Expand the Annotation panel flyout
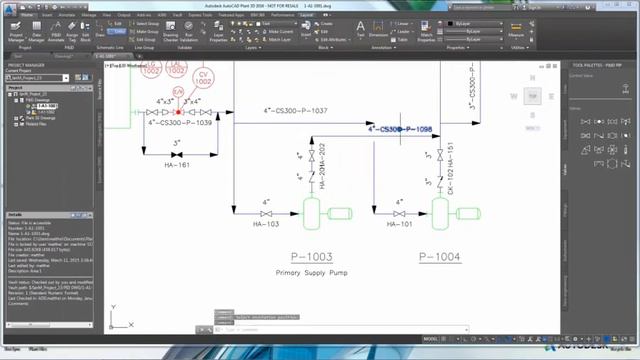Viewport: 640px width, 360px height. pos(384,48)
